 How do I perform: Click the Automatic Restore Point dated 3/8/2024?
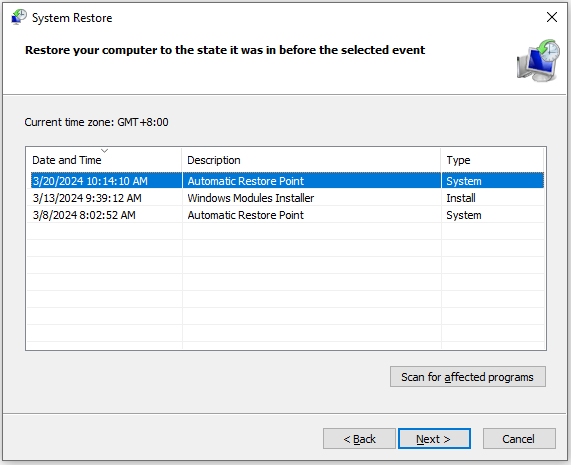point(245,215)
